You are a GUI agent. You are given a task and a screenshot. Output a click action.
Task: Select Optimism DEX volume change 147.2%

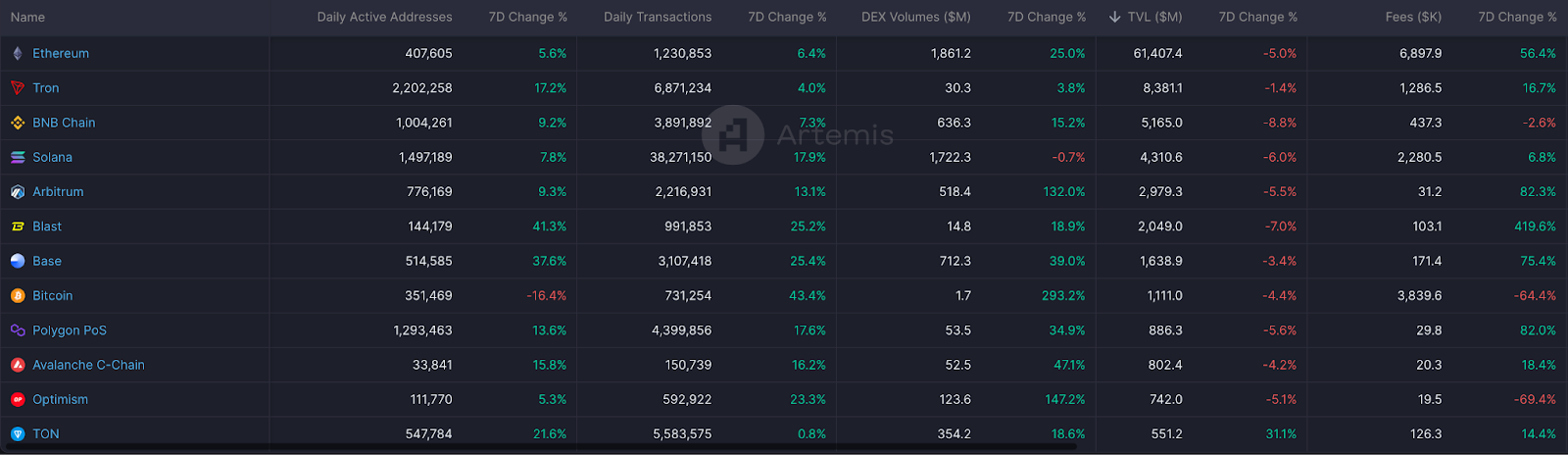1065,399
